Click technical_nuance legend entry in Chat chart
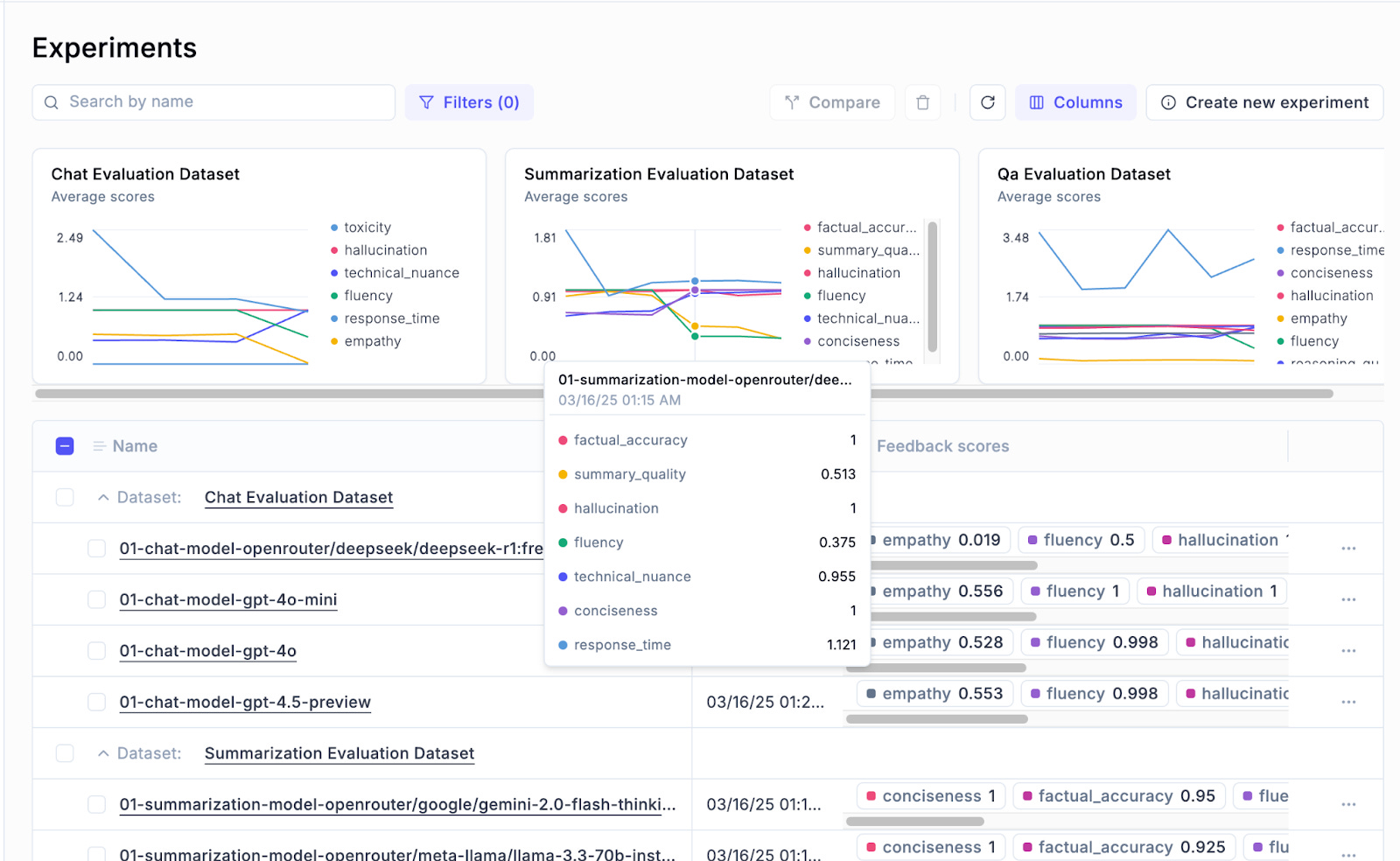 point(395,273)
